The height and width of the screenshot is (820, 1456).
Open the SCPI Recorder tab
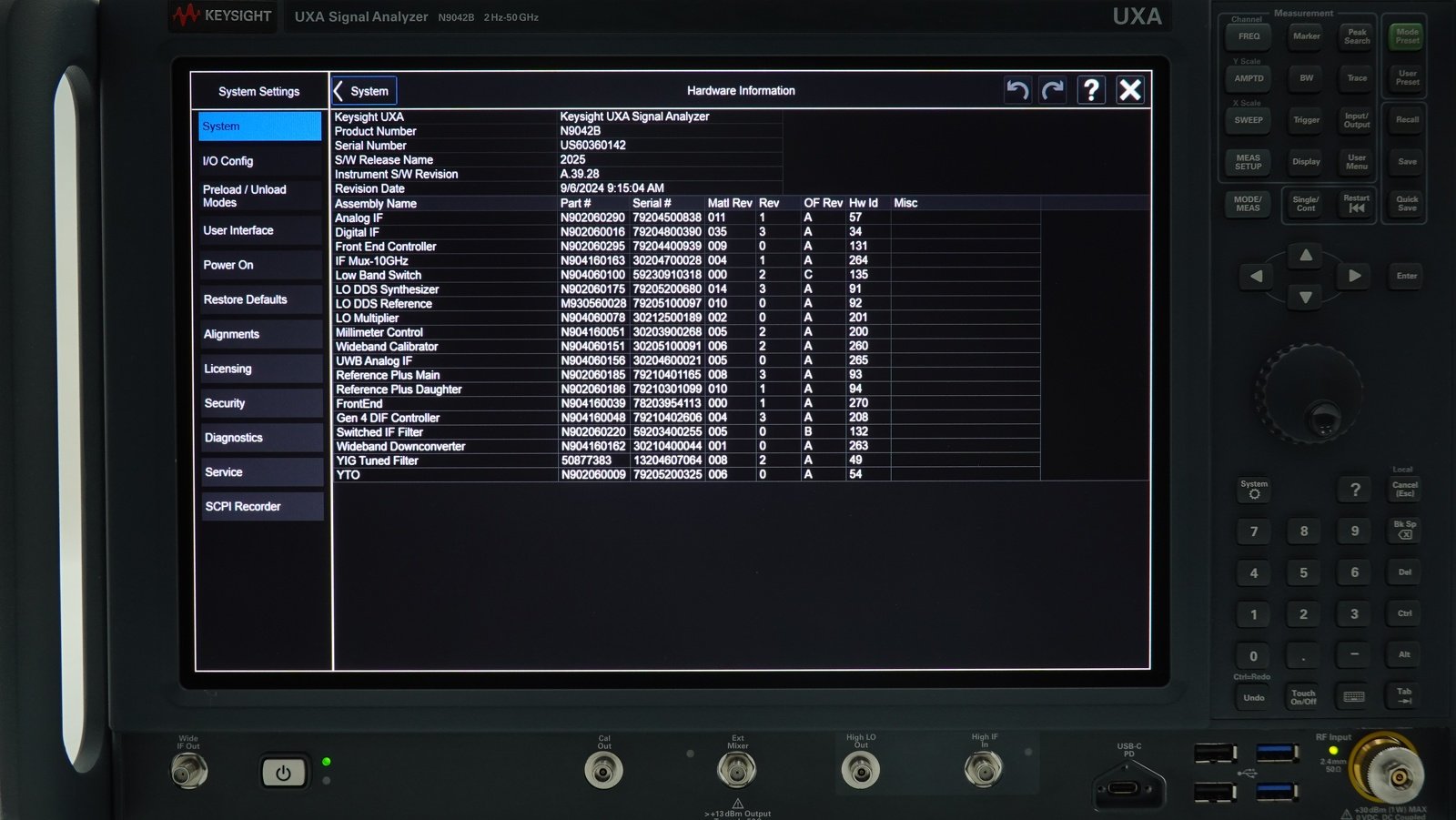point(260,507)
